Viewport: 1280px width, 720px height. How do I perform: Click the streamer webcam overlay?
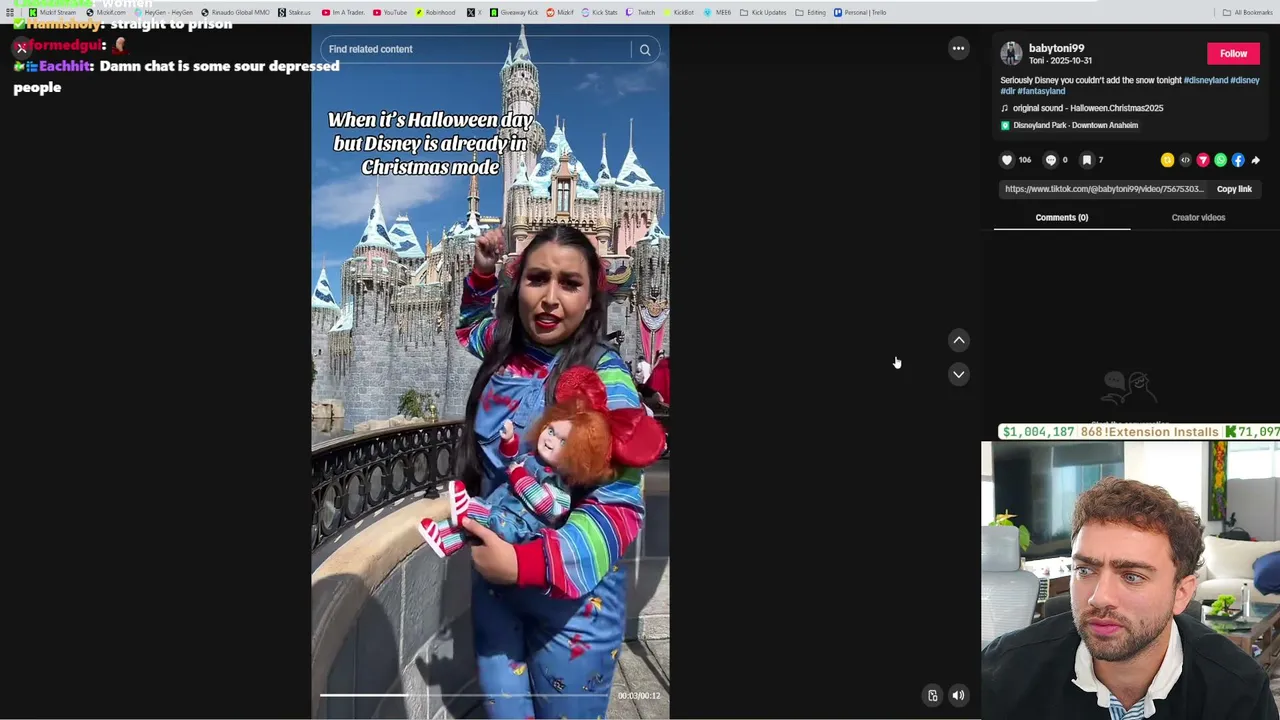pos(1130,580)
